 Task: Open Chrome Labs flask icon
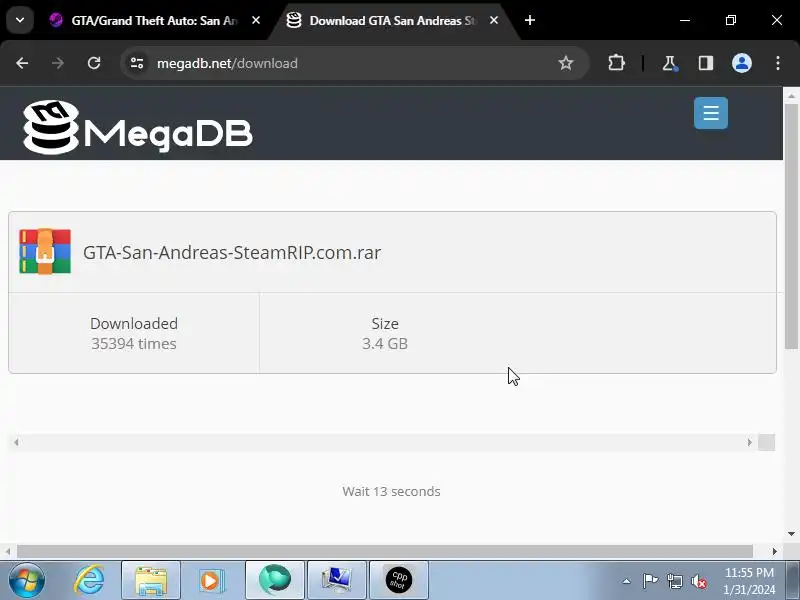tap(669, 63)
